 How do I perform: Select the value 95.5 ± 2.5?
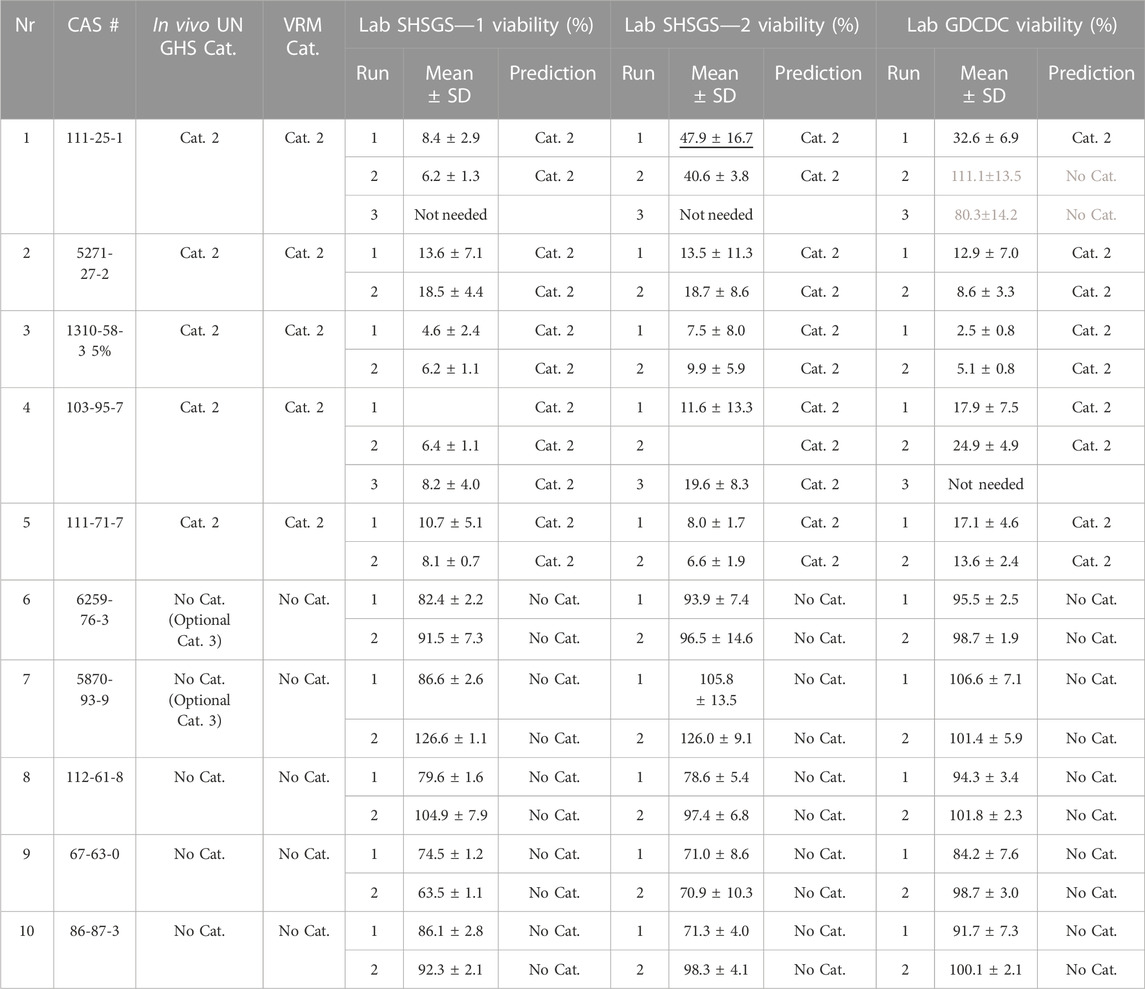986,600
